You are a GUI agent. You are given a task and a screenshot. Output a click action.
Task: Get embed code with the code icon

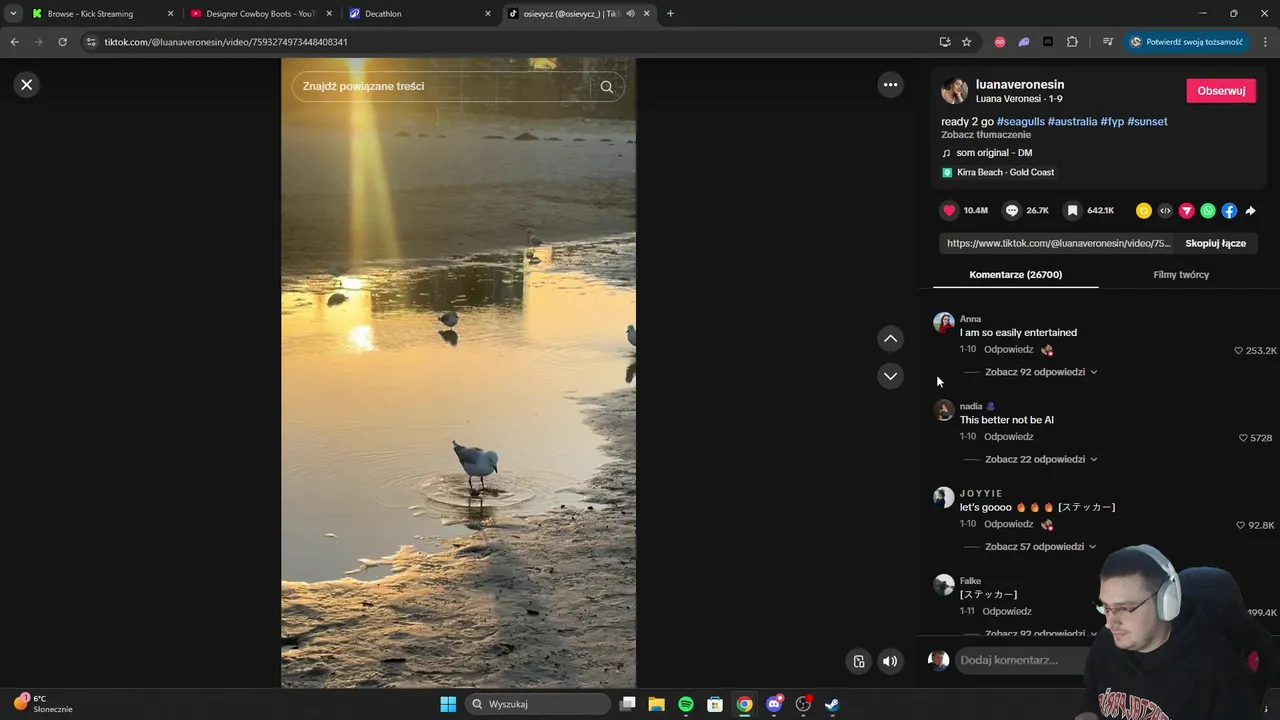[1165, 211]
